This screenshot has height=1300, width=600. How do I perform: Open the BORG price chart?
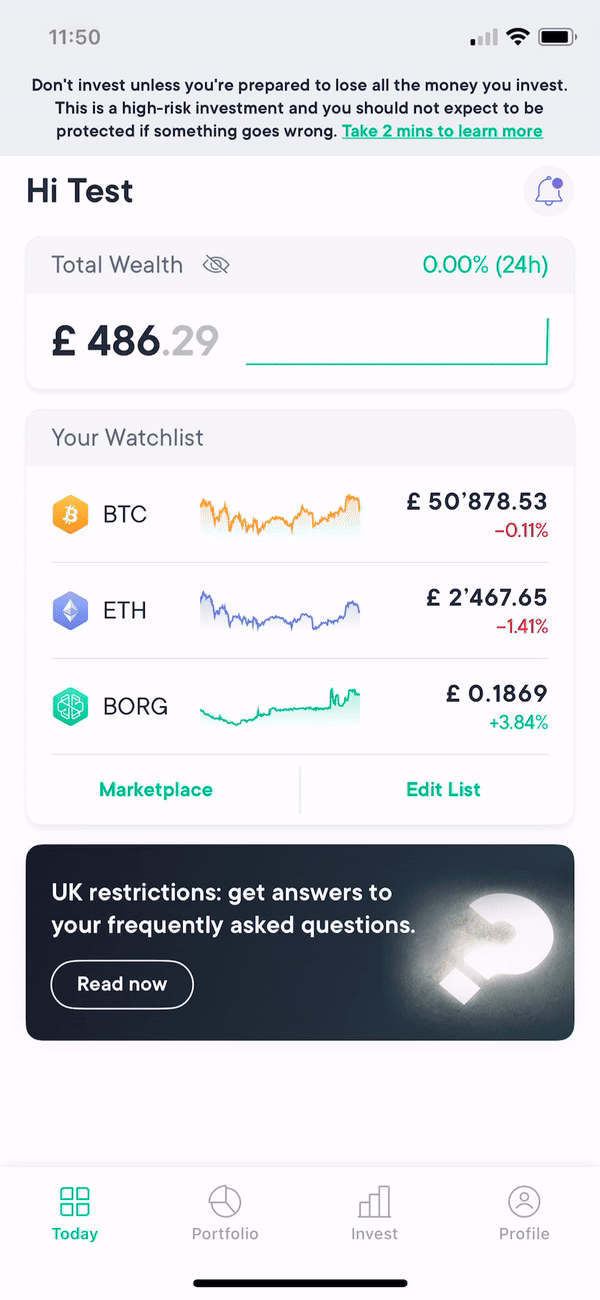coord(280,706)
